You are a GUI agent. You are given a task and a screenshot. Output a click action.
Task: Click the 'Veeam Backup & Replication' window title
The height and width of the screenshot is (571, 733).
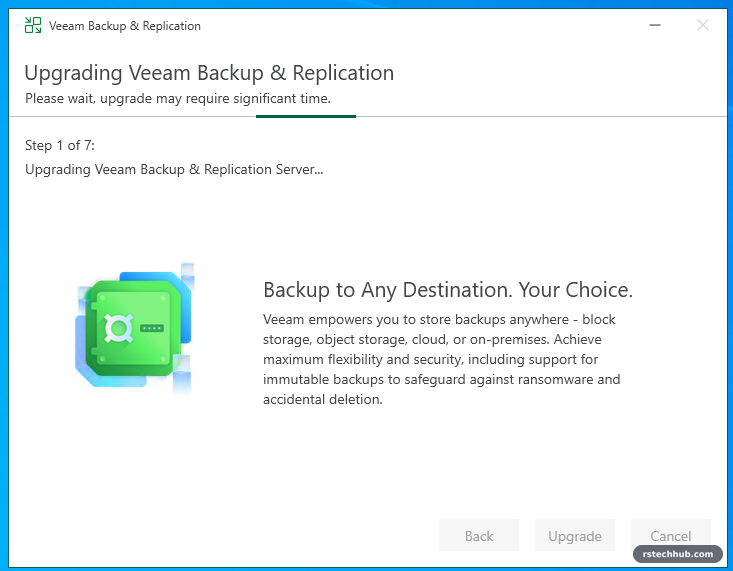[125, 26]
